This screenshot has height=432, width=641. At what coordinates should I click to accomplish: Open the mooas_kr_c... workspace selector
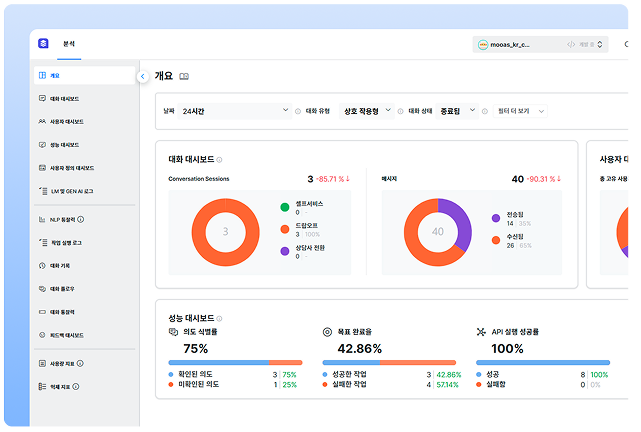(x=540, y=44)
